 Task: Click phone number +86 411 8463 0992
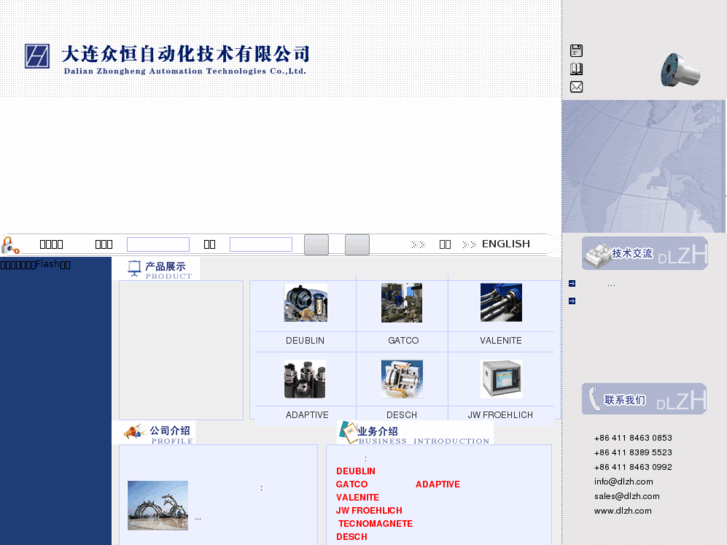tap(633, 467)
